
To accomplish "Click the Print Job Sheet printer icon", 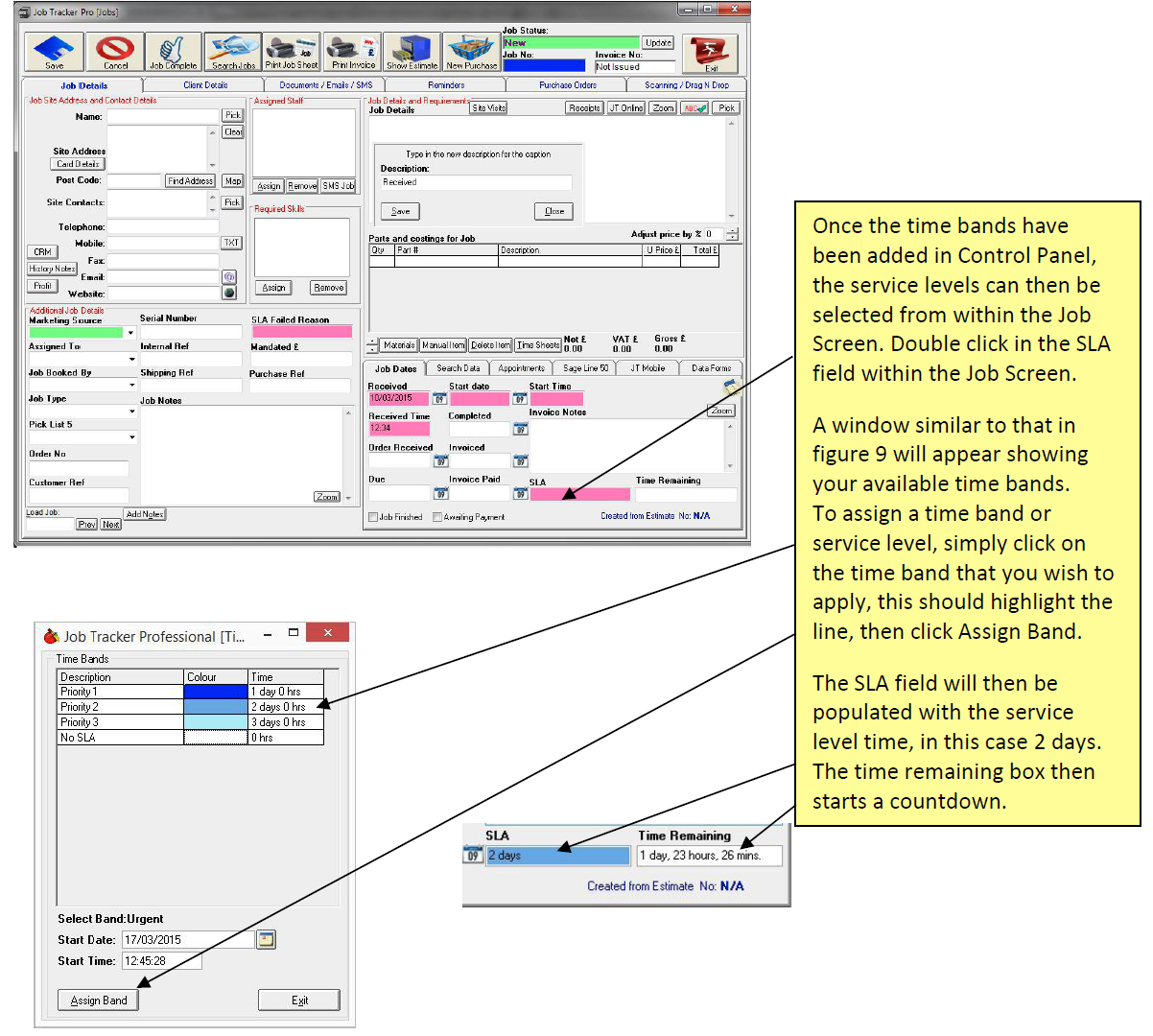I will [x=292, y=52].
